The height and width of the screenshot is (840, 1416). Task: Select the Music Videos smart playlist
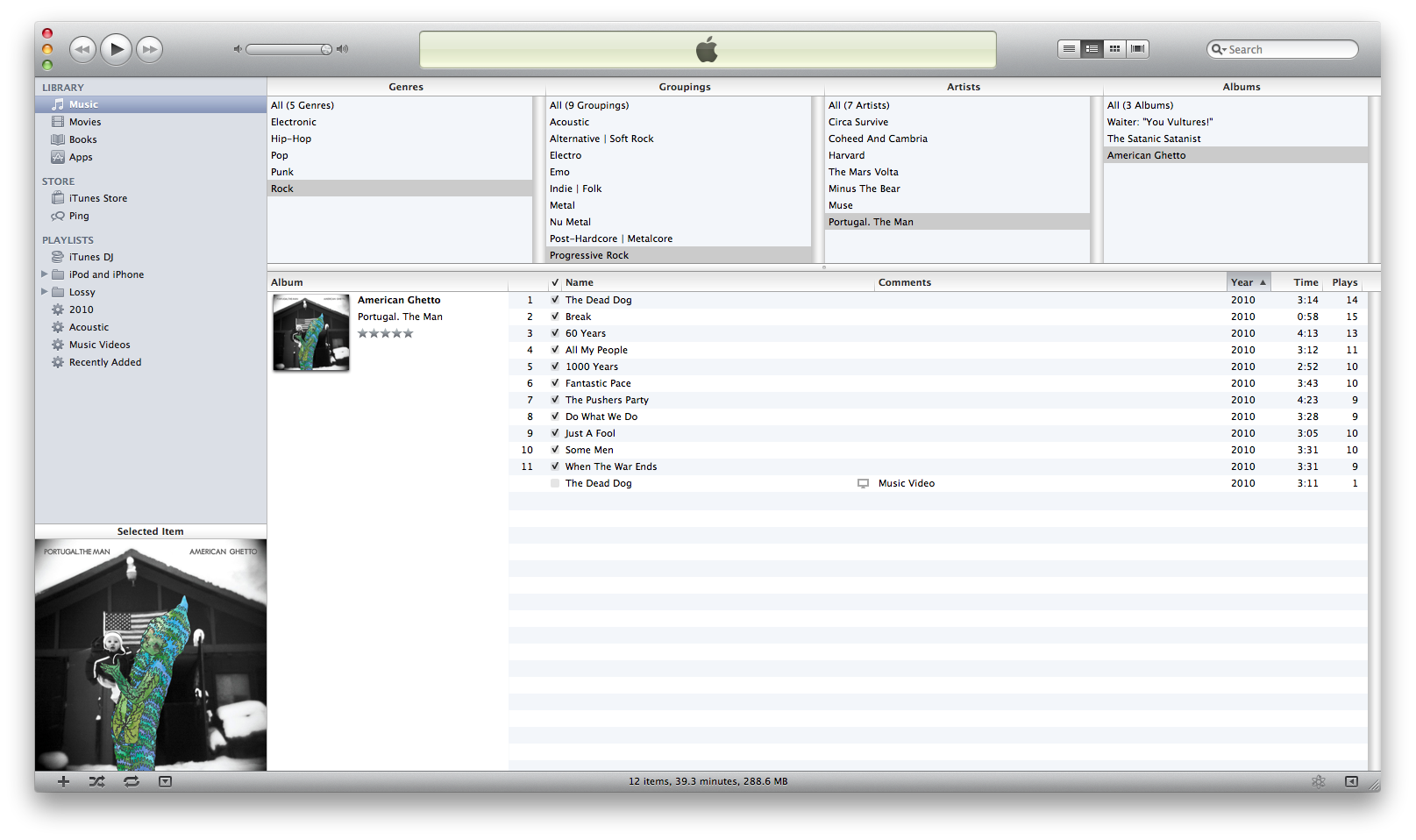tap(151, 345)
